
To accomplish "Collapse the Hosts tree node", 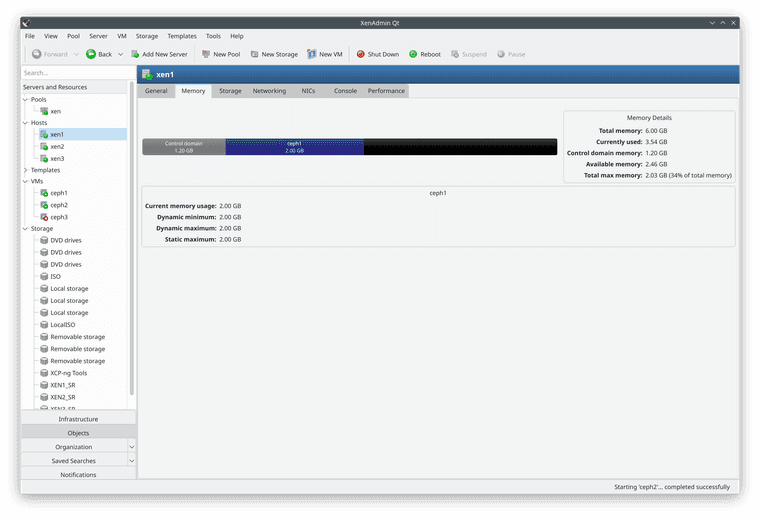I will 26,123.
